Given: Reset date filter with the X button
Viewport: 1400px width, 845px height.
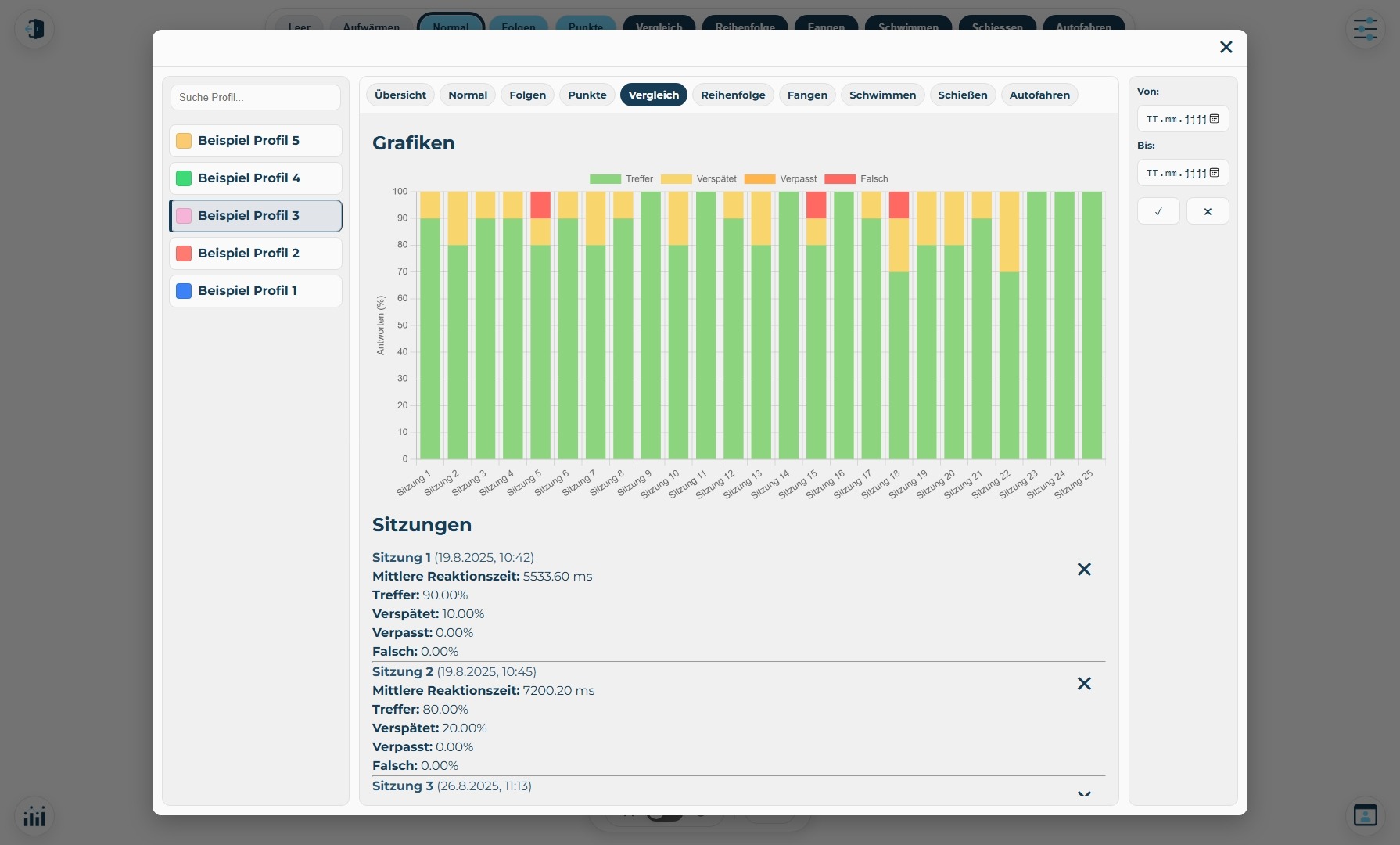Looking at the screenshot, I should (1208, 211).
